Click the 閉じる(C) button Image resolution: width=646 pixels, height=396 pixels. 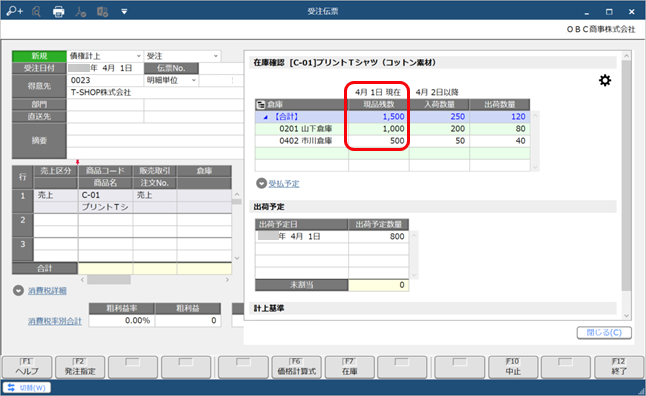604,333
